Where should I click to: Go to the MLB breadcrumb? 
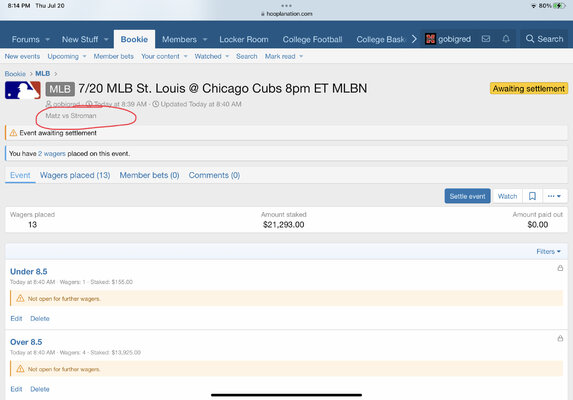tap(43, 74)
